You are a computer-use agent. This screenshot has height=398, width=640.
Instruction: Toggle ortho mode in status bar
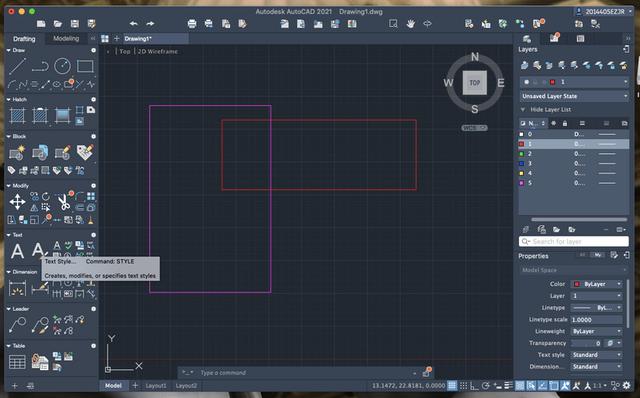(474, 385)
